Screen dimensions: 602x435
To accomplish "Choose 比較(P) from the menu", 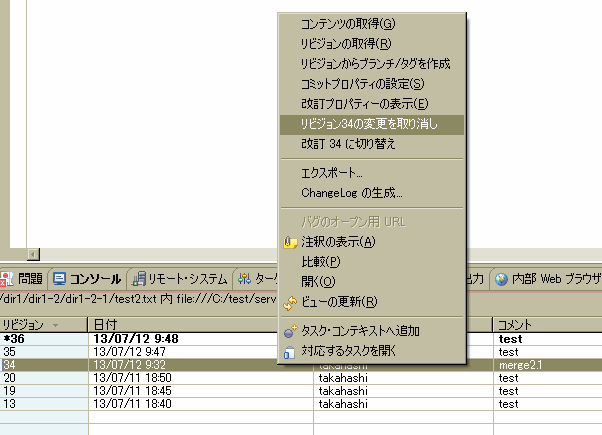I will pyautogui.click(x=372, y=262).
